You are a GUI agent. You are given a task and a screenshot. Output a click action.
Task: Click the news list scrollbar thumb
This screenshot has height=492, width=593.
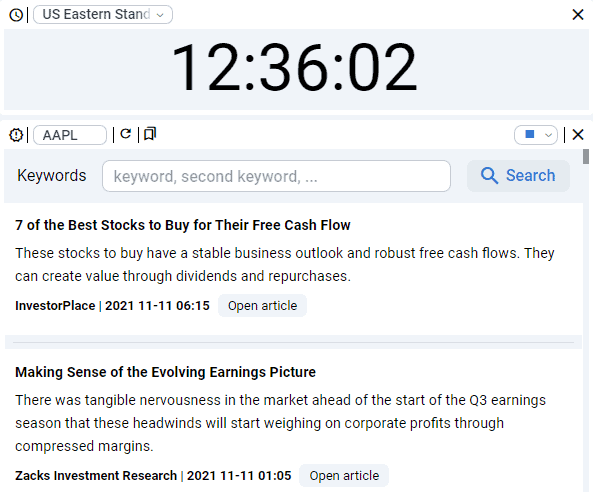586,157
